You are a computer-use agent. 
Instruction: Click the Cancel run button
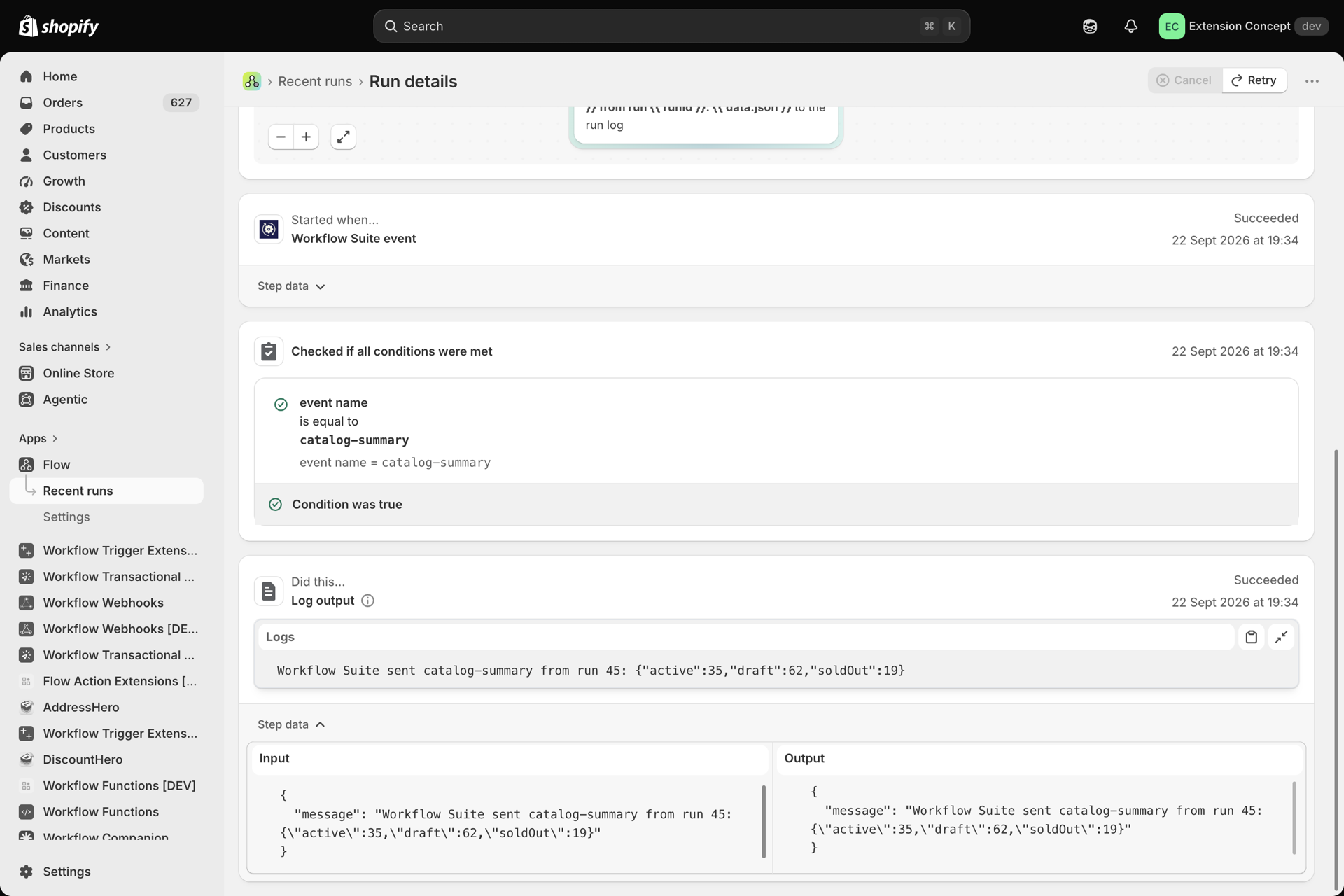[1184, 80]
